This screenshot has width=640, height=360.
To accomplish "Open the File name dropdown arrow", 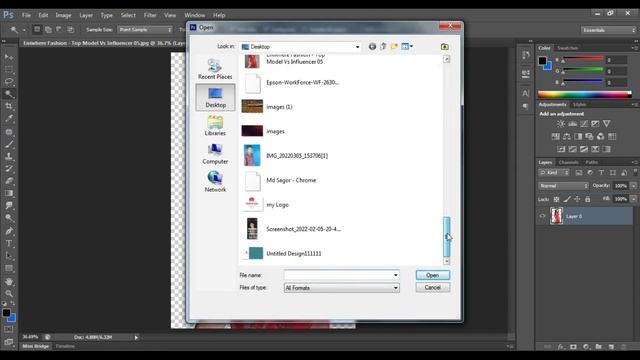I will (x=396, y=275).
